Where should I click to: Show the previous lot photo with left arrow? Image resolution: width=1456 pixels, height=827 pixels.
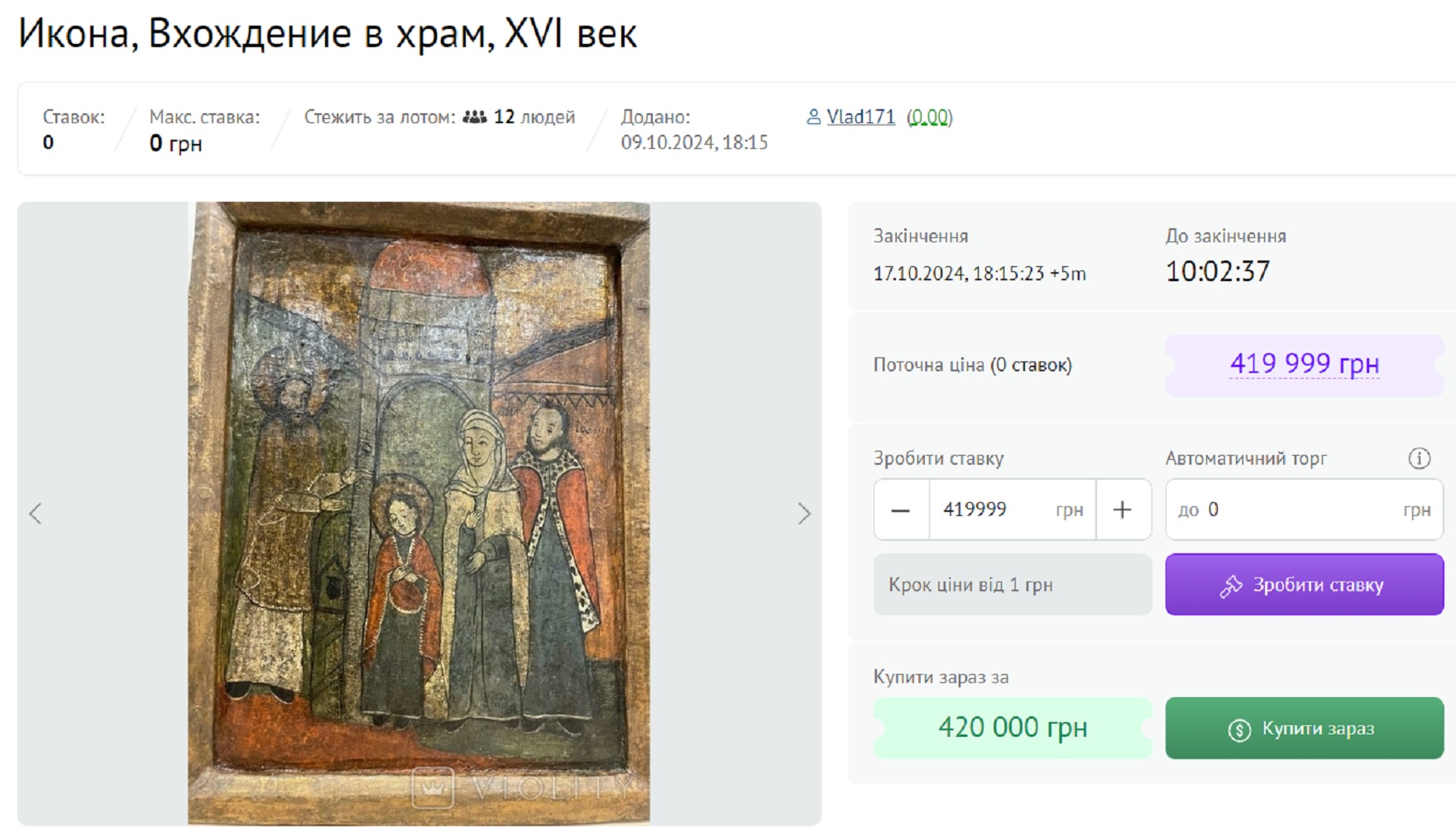[x=36, y=514]
